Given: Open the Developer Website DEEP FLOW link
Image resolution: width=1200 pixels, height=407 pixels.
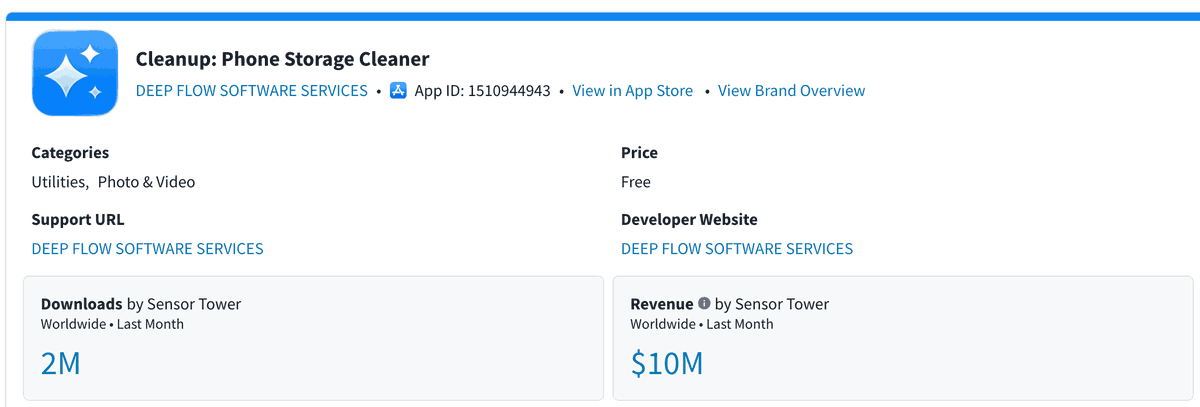Looking at the screenshot, I should click(x=737, y=249).
